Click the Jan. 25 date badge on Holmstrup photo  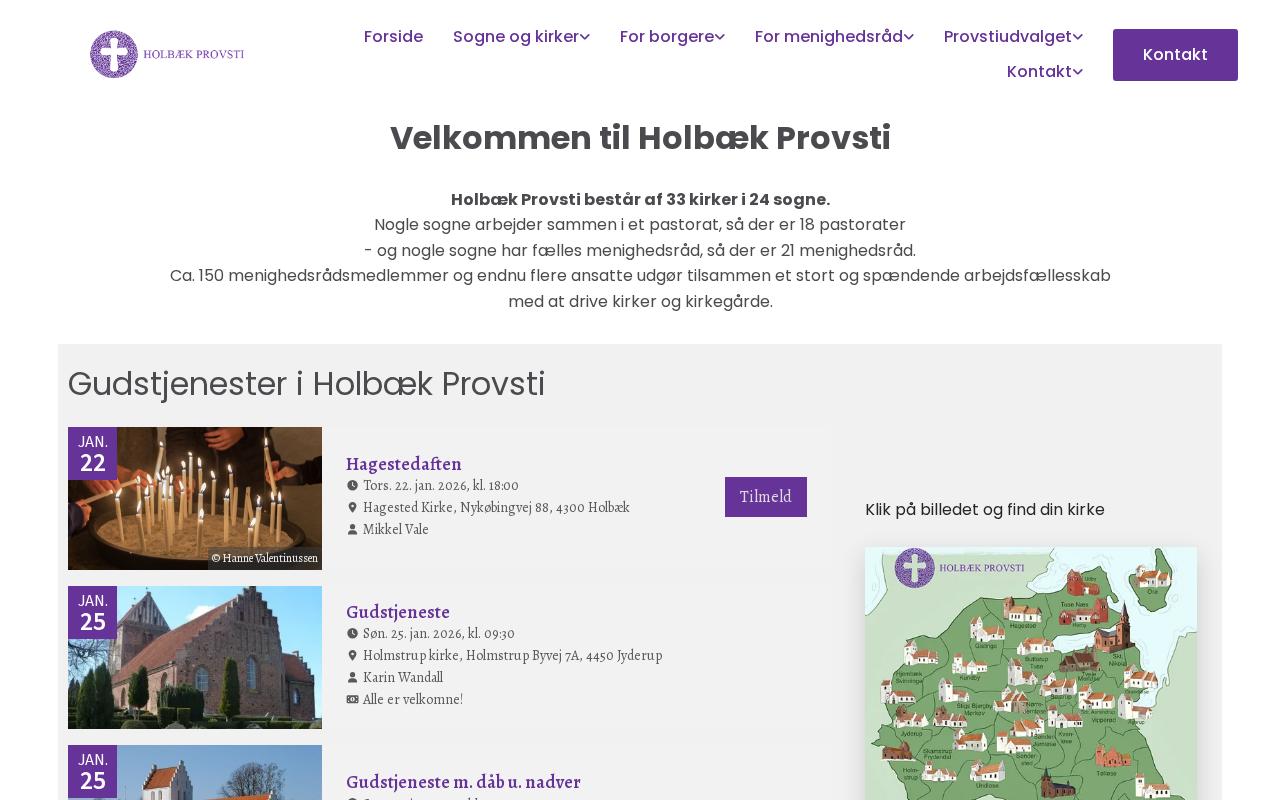coord(92,612)
